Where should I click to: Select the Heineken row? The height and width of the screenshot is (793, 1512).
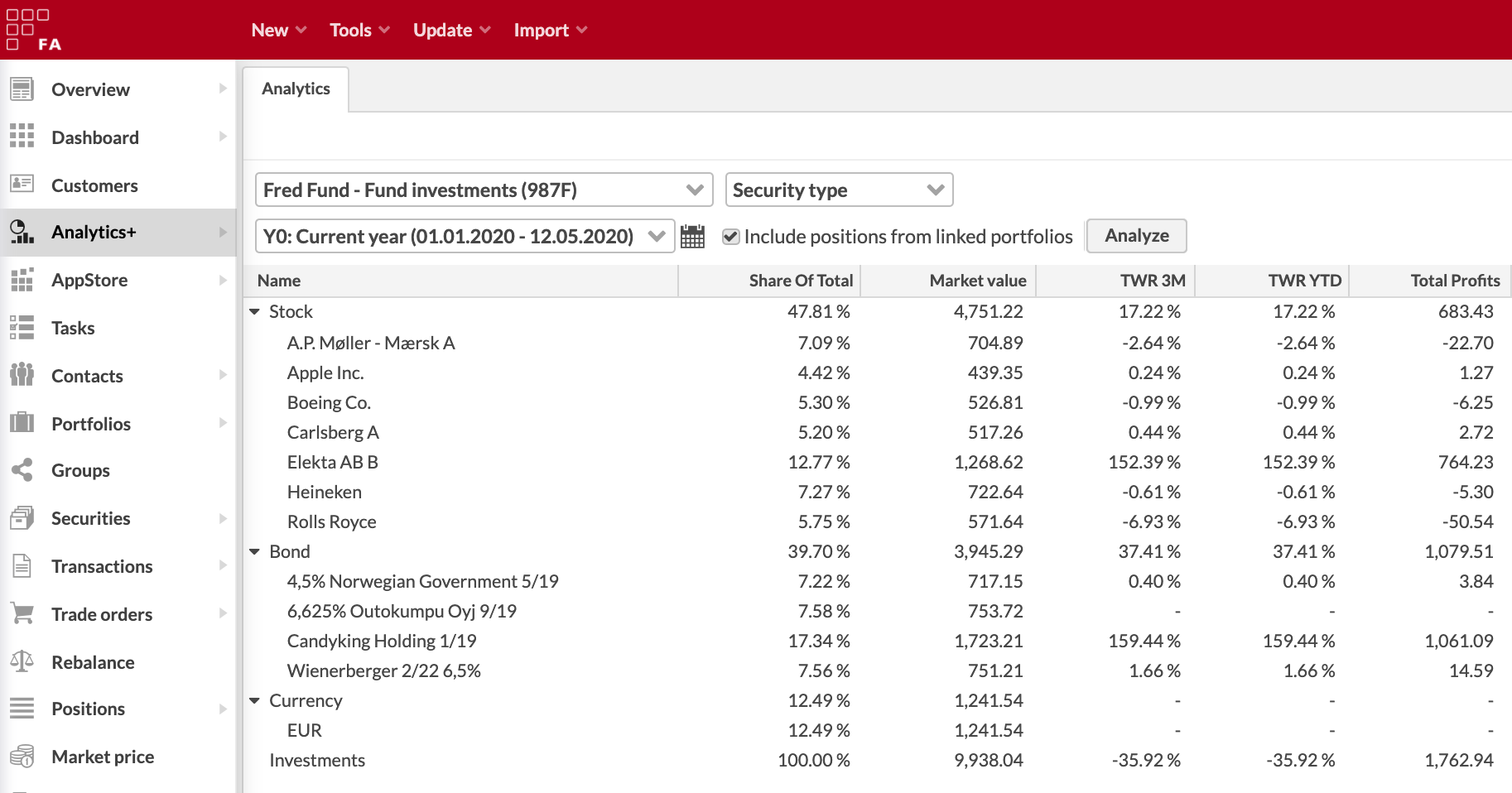point(878,492)
